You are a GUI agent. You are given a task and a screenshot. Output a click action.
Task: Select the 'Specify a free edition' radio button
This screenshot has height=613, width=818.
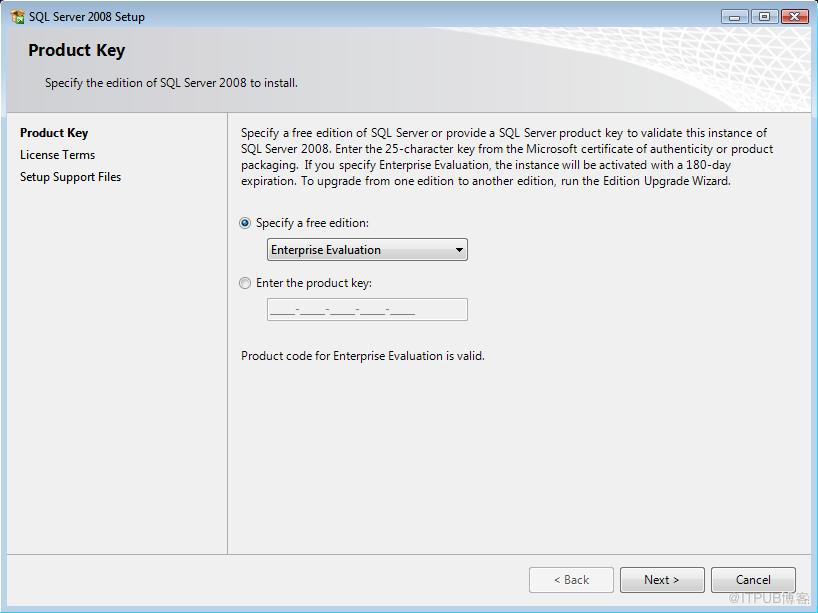click(245, 223)
